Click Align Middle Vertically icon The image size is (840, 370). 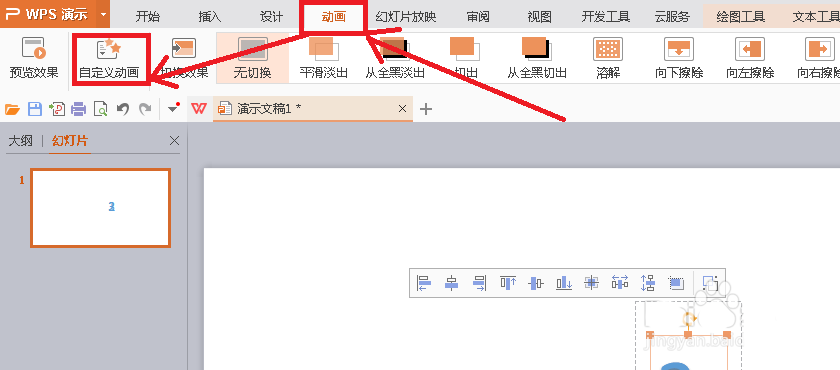tap(536, 283)
